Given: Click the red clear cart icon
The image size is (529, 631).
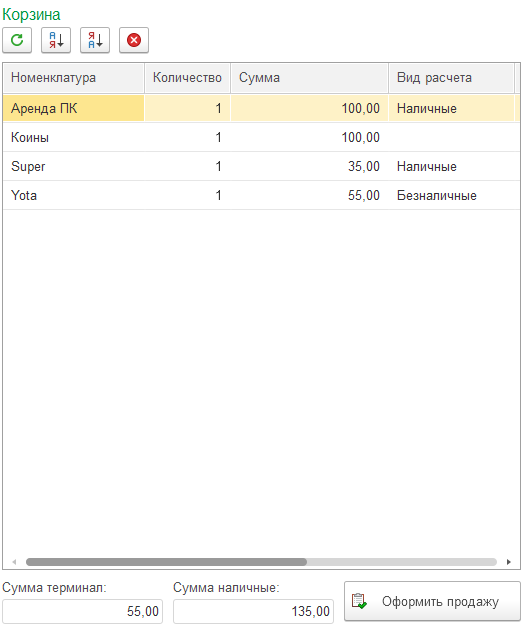Looking at the screenshot, I should pyautogui.click(x=134, y=40).
